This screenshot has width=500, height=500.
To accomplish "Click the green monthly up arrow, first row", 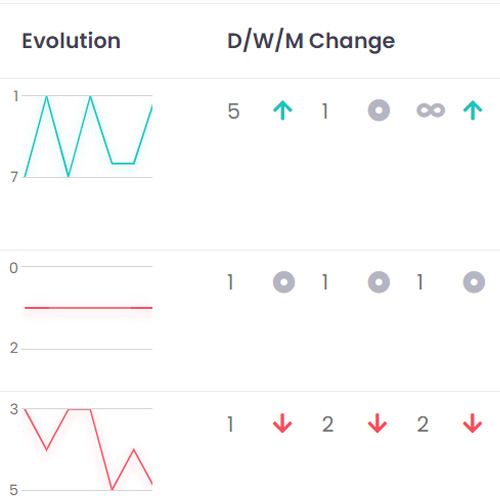I will pyautogui.click(x=473, y=110).
